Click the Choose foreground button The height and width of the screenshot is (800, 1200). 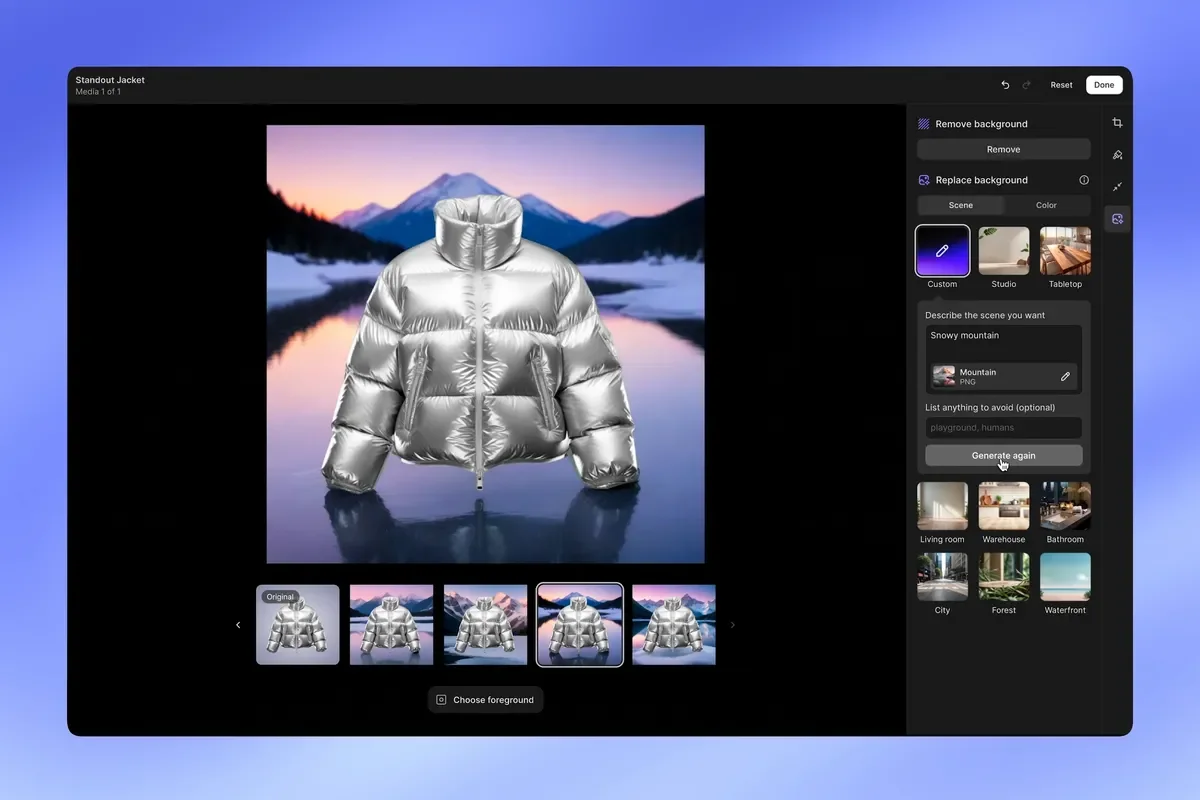[x=485, y=700]
